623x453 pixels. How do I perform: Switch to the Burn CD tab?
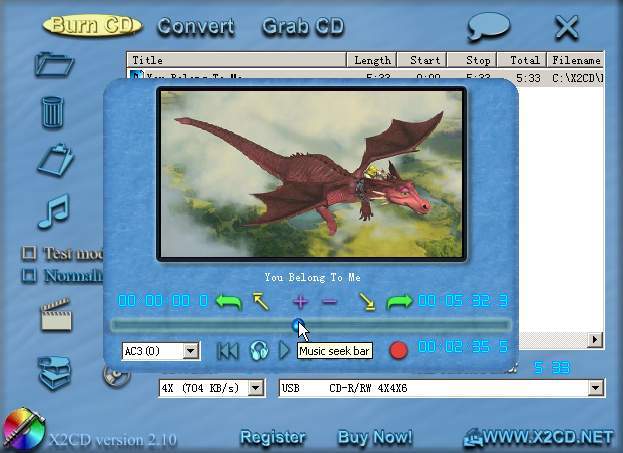[x=92, y=25]
